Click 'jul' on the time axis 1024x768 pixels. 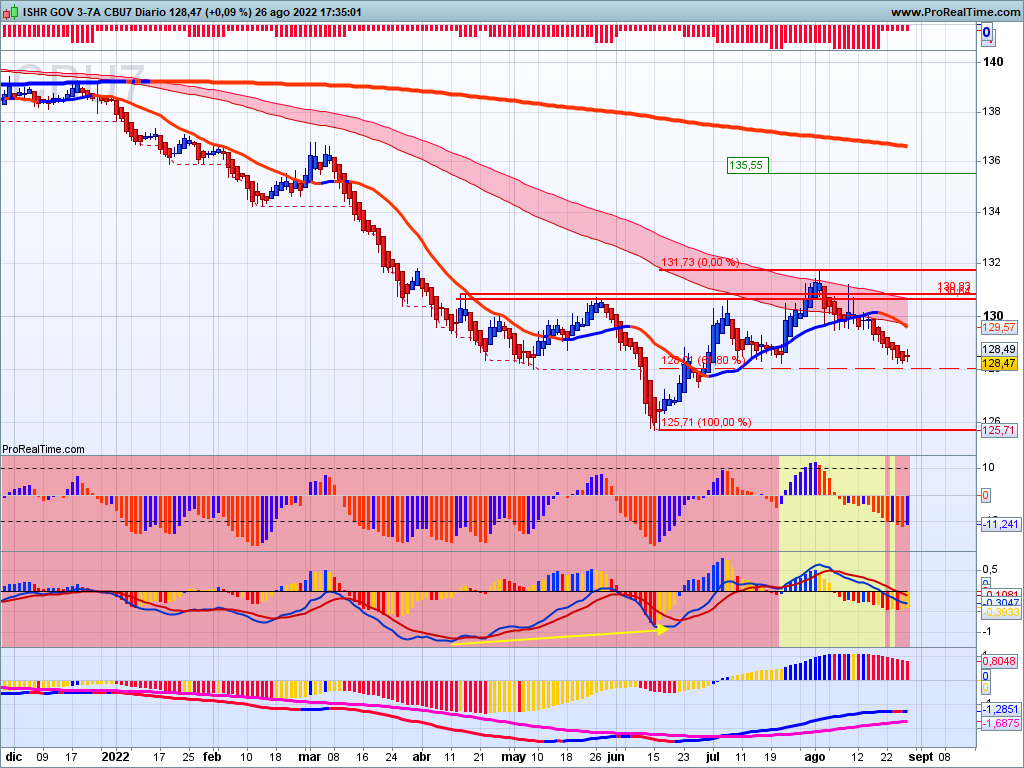pyautogui.click(x=712, y=757)
